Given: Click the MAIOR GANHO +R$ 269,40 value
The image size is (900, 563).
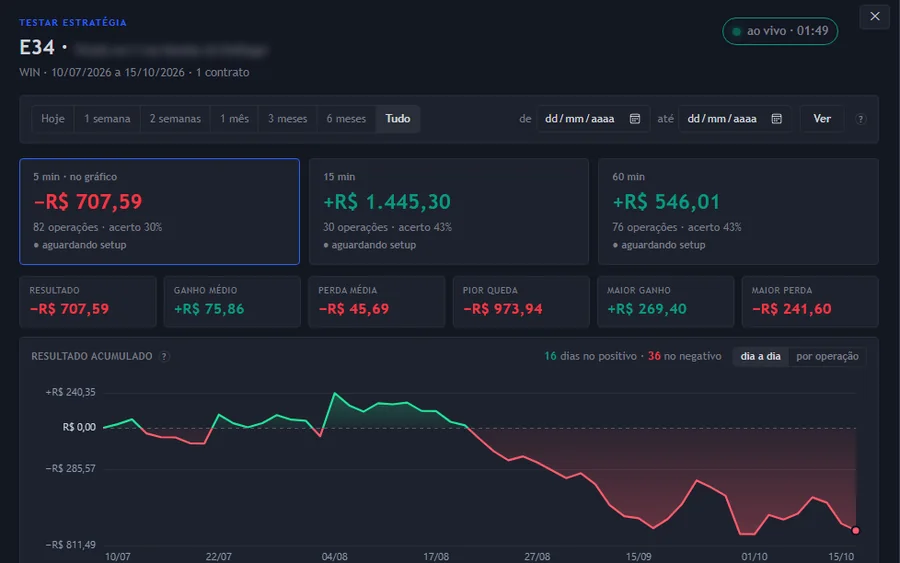Looking at the screenshot, I should click(647, 309).
